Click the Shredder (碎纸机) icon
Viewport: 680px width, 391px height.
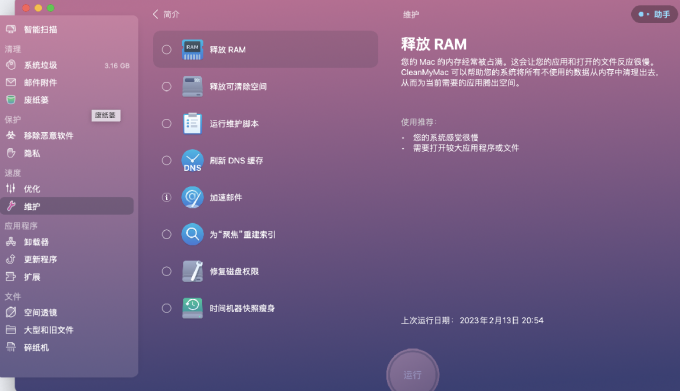click(x=11, y=347)
